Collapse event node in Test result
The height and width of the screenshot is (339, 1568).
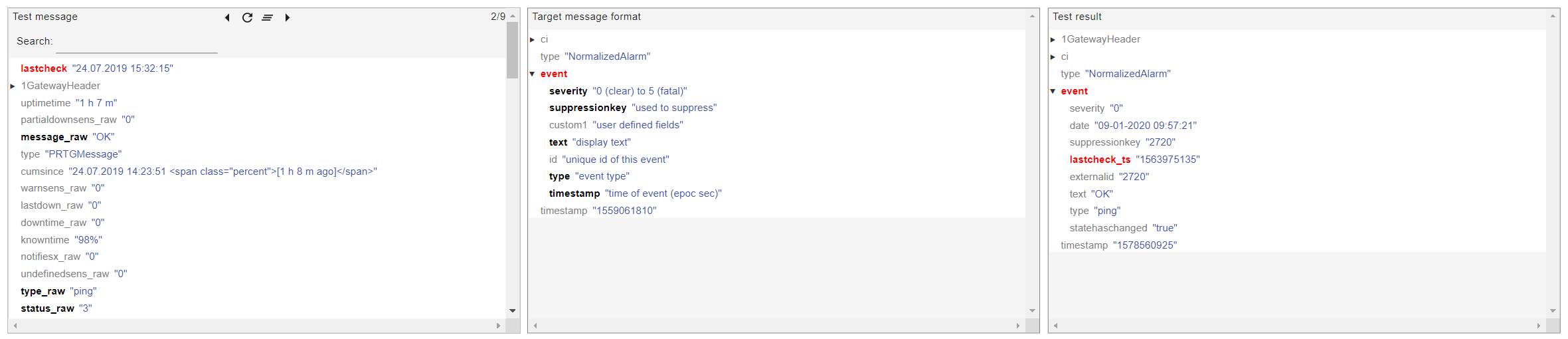pyautogui.click(x=1053, y=91)
